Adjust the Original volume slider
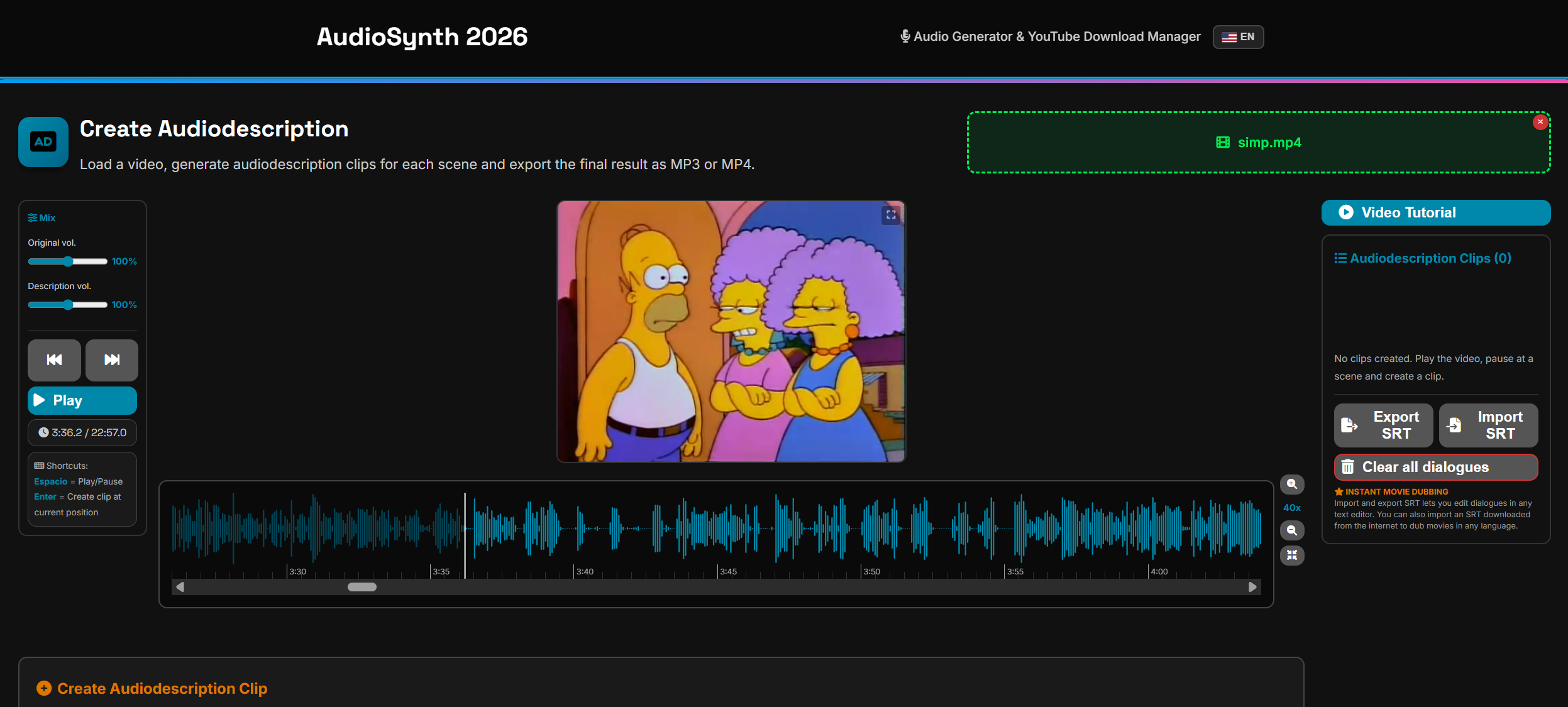The height and width of the screenshot is (707, 1568). [x=67, y=261]
